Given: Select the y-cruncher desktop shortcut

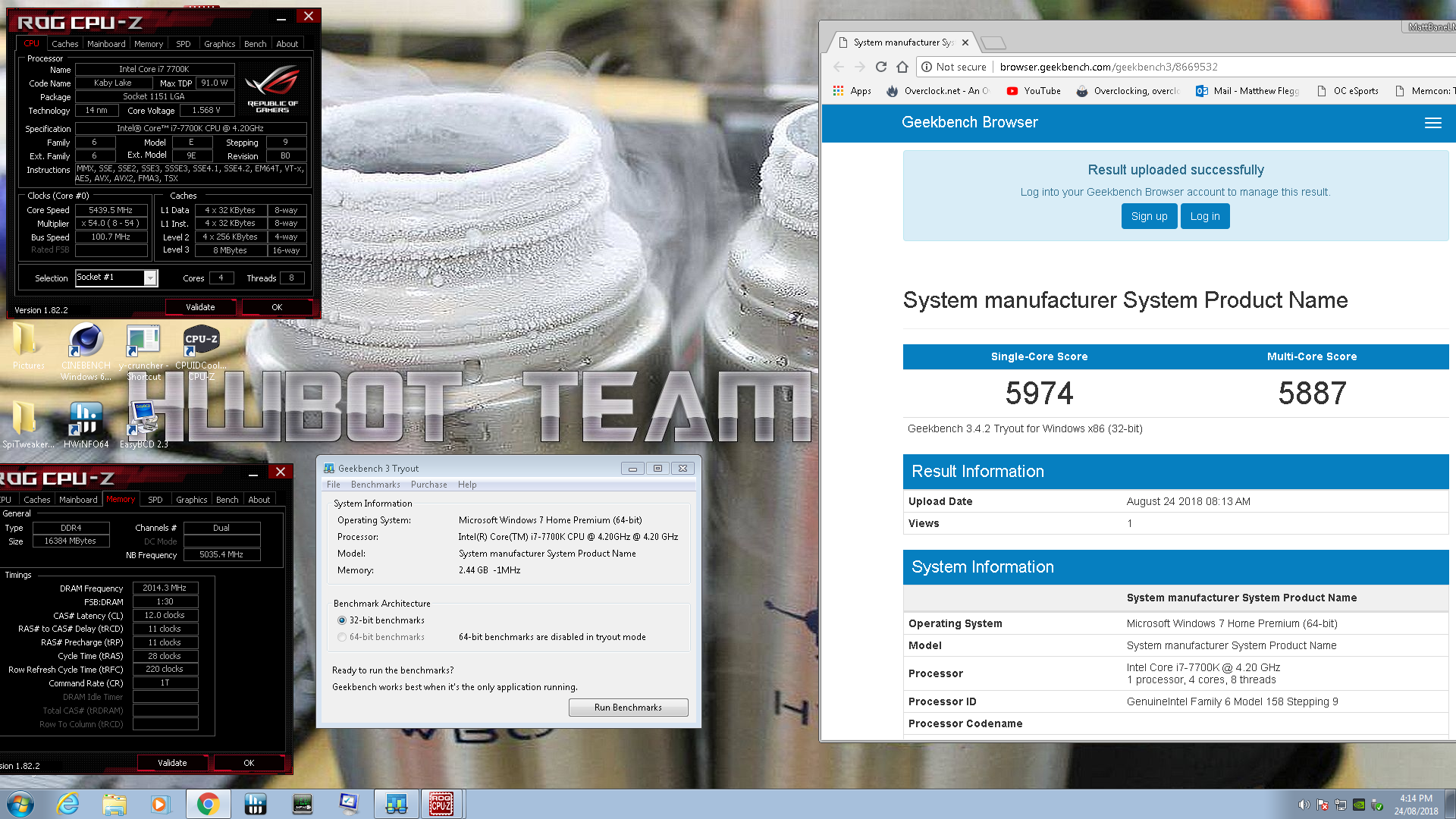Looking at the screenshot, I should coord(143,353).
